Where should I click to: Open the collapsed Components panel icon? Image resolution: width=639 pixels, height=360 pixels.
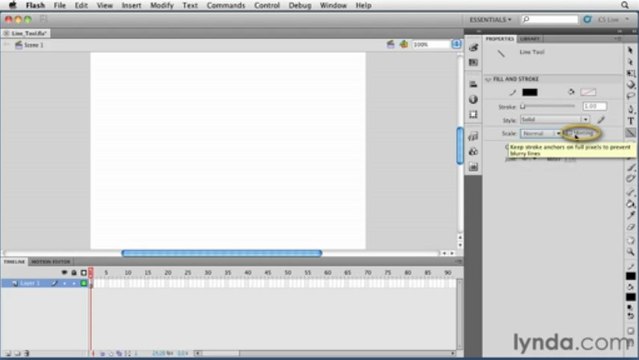(x=473, y=151)
